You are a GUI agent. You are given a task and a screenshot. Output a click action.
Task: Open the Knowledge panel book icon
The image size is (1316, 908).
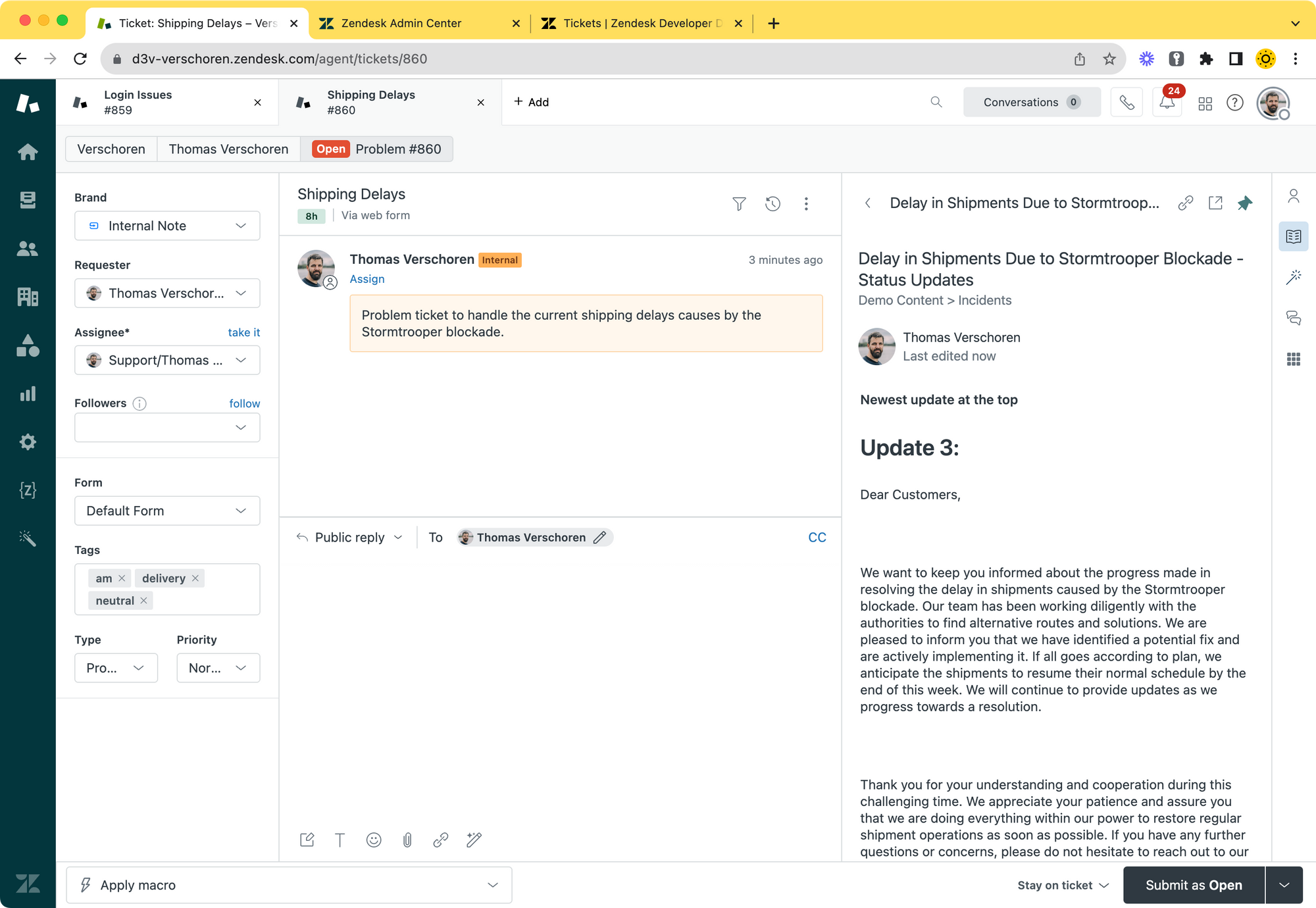1293,237
